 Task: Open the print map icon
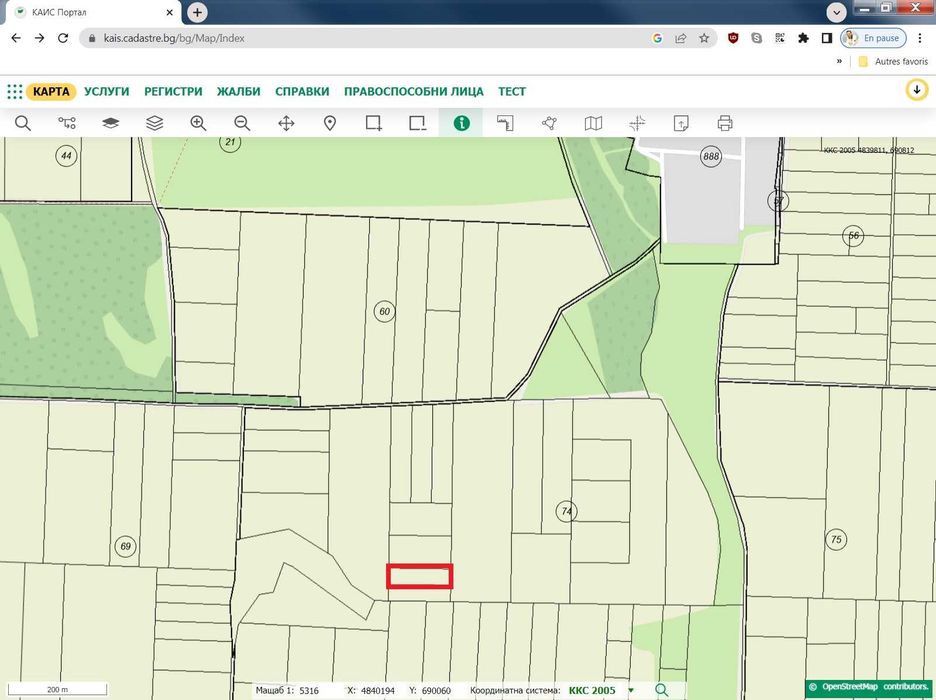(x=725, y=124)
